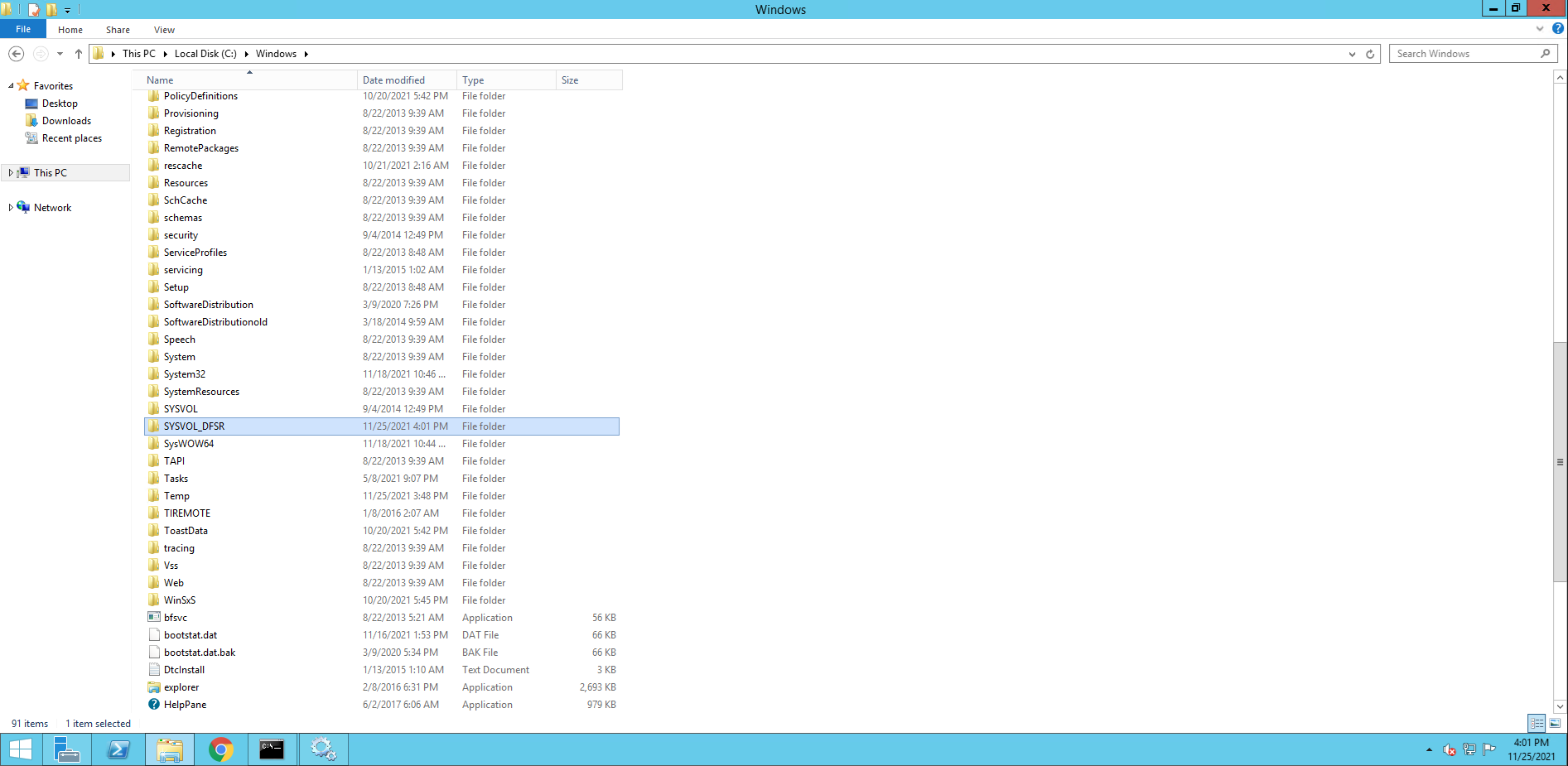This screenshot has width=1568, height=766.
Task: Select the WinSxS folder icon
Action: [154, 600]
